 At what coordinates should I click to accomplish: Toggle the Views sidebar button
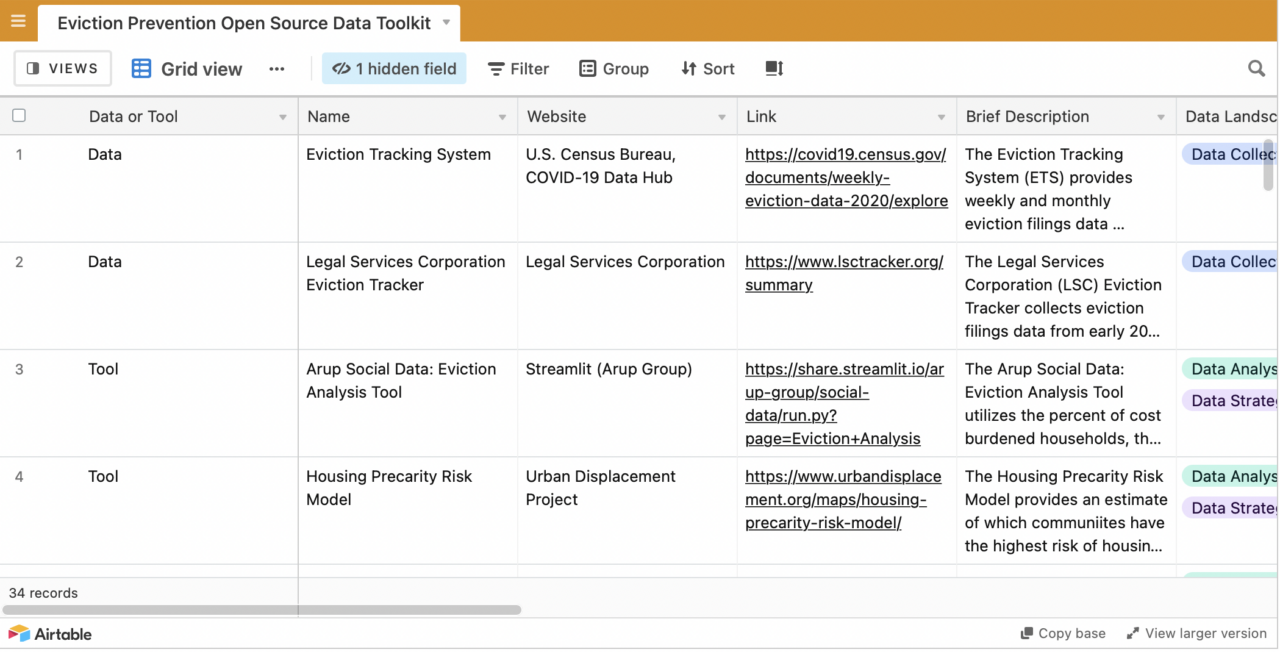point(62,69)
